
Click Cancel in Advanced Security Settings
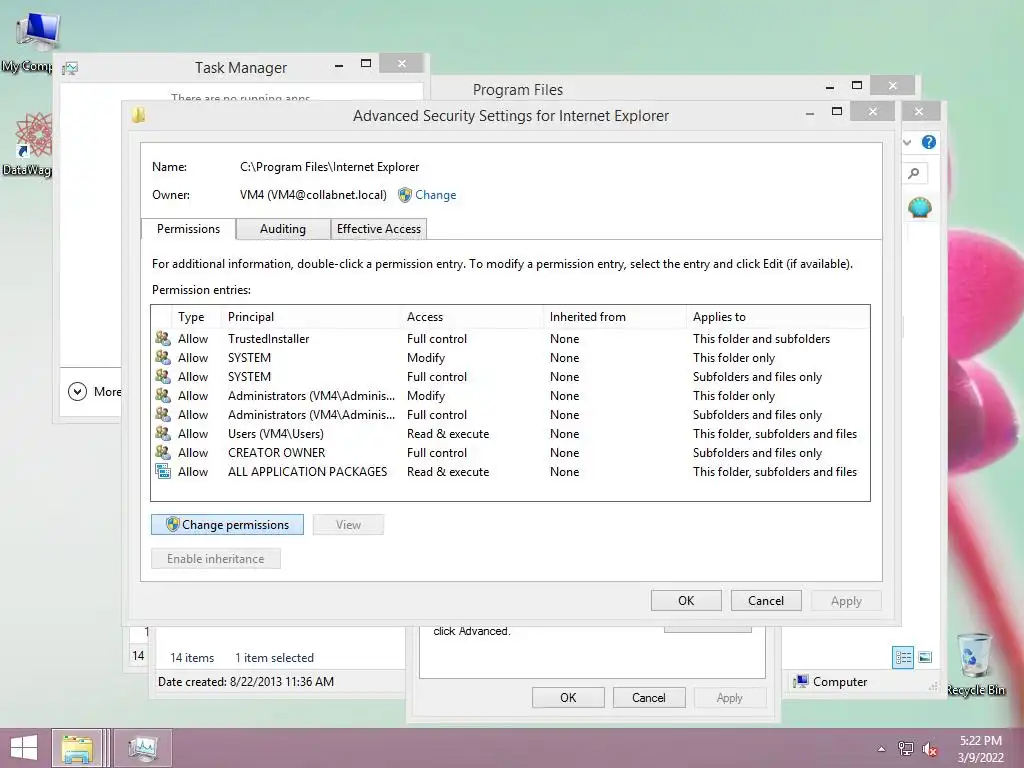[766, 600]
